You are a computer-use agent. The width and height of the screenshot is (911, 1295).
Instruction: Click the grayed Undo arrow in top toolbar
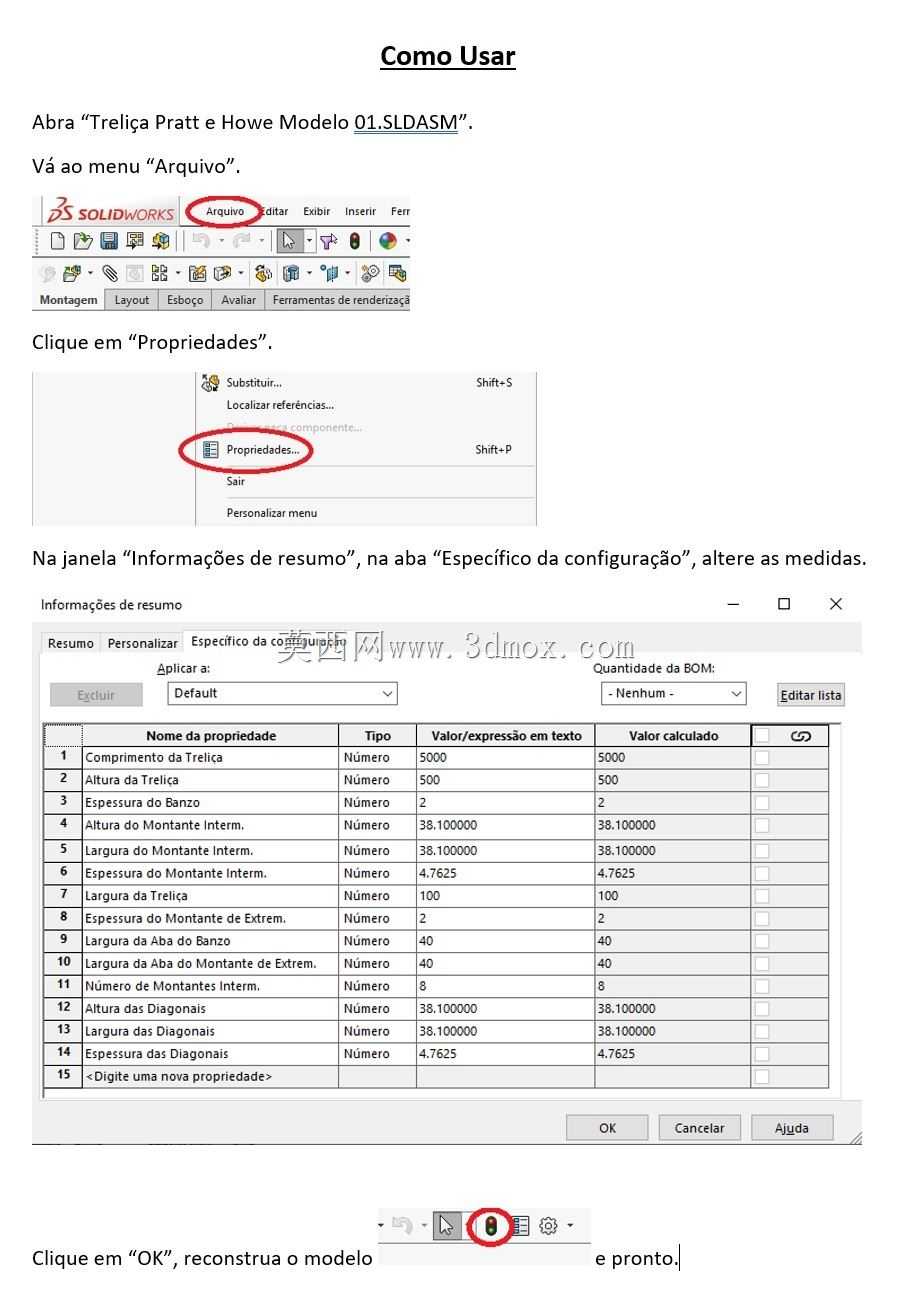[x=201, y=241]
